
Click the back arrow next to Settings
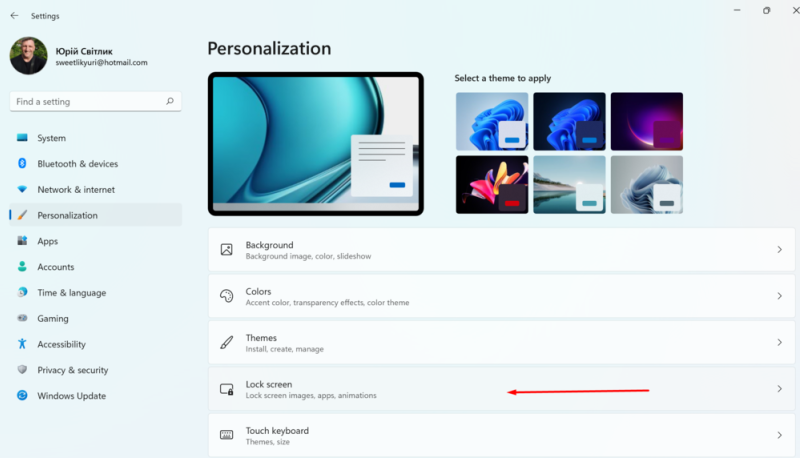14,16
